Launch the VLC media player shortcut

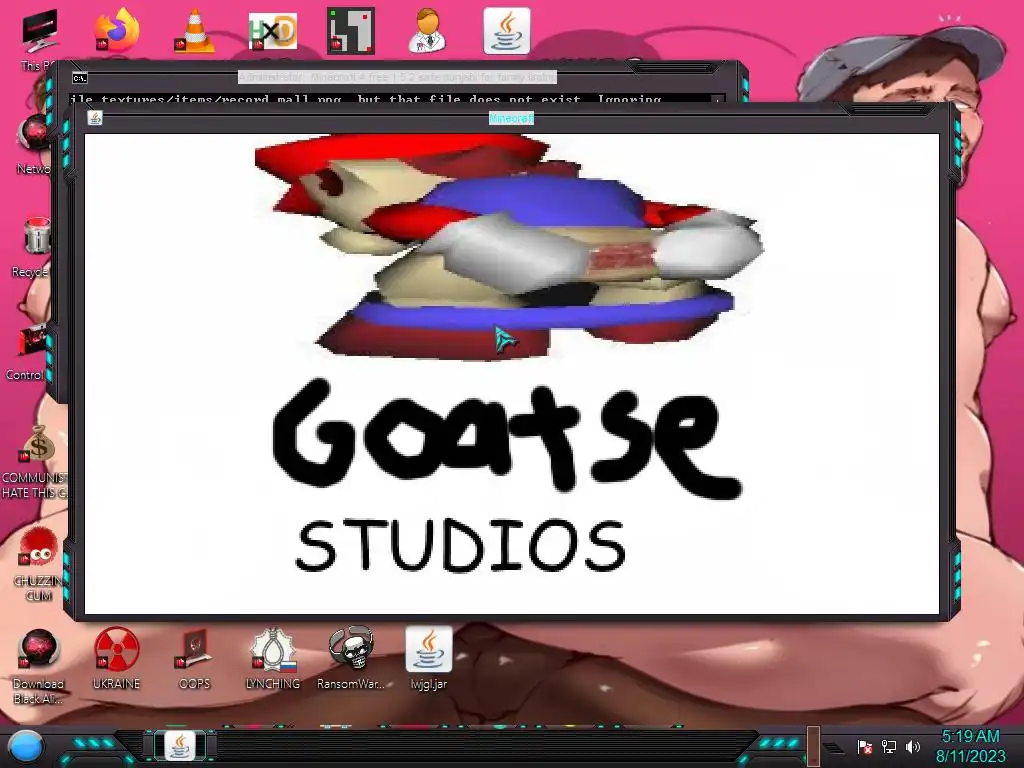195,30
